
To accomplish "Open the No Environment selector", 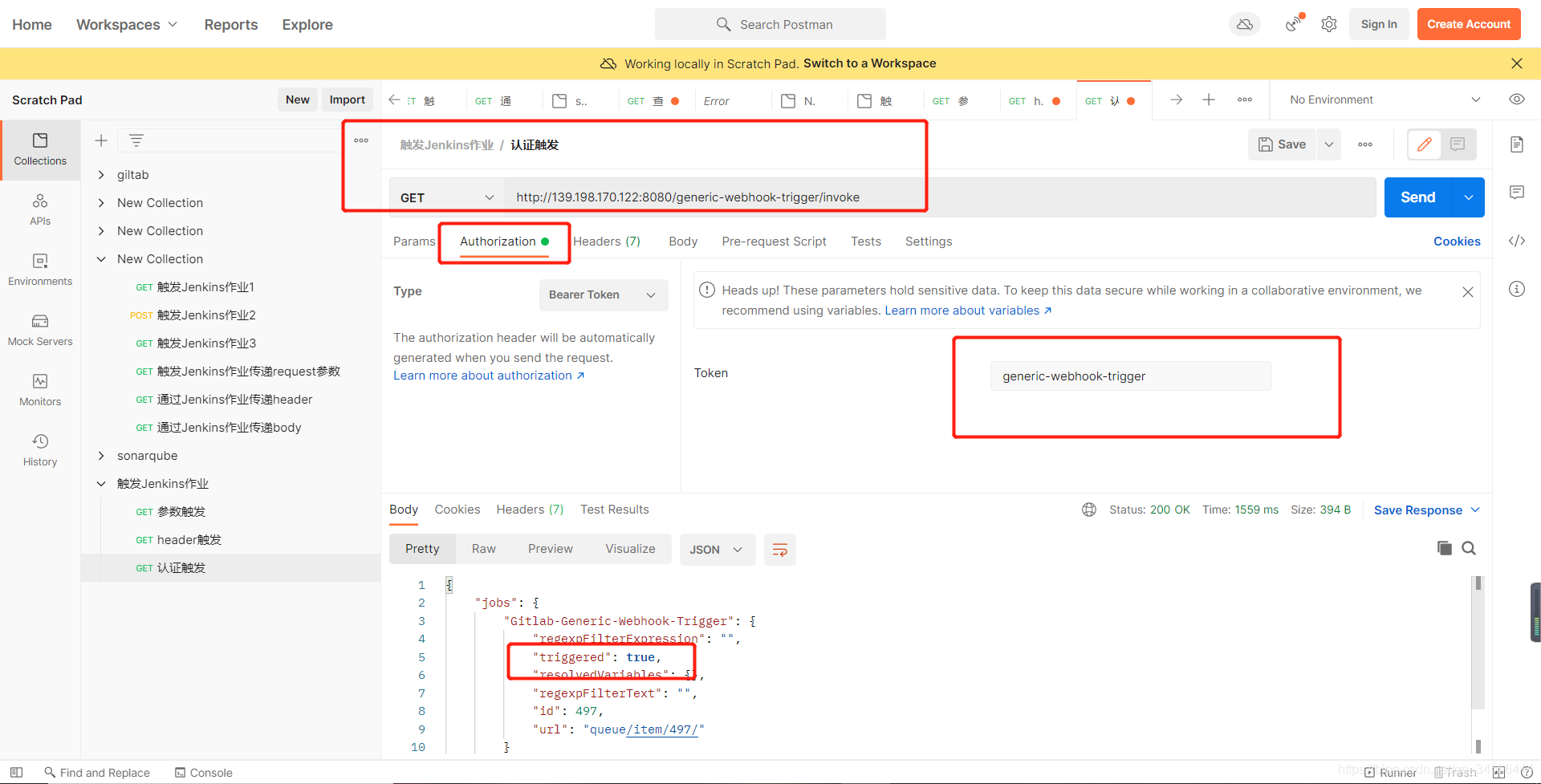I will pos(1384,100).
